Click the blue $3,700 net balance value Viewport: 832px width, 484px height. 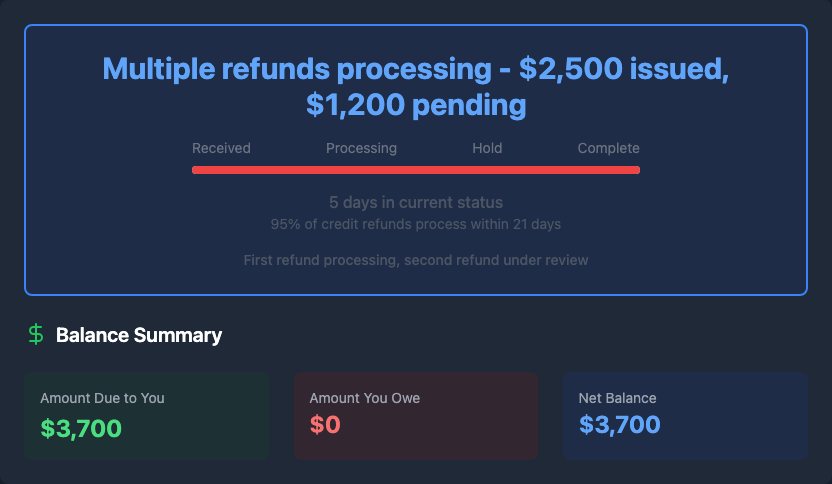coord(619,425)
